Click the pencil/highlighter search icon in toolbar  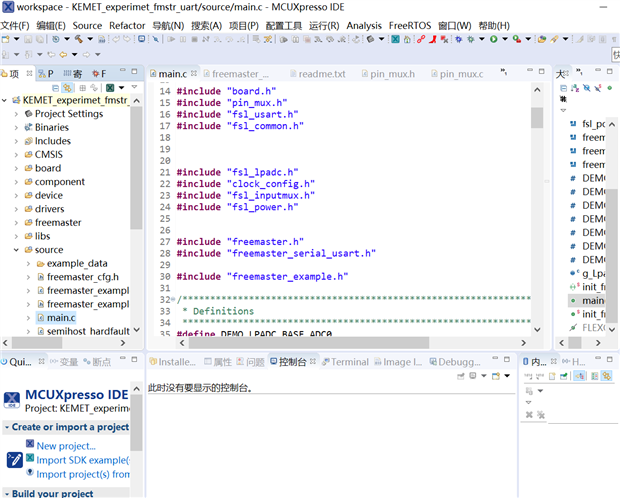[x=554, y=39]
